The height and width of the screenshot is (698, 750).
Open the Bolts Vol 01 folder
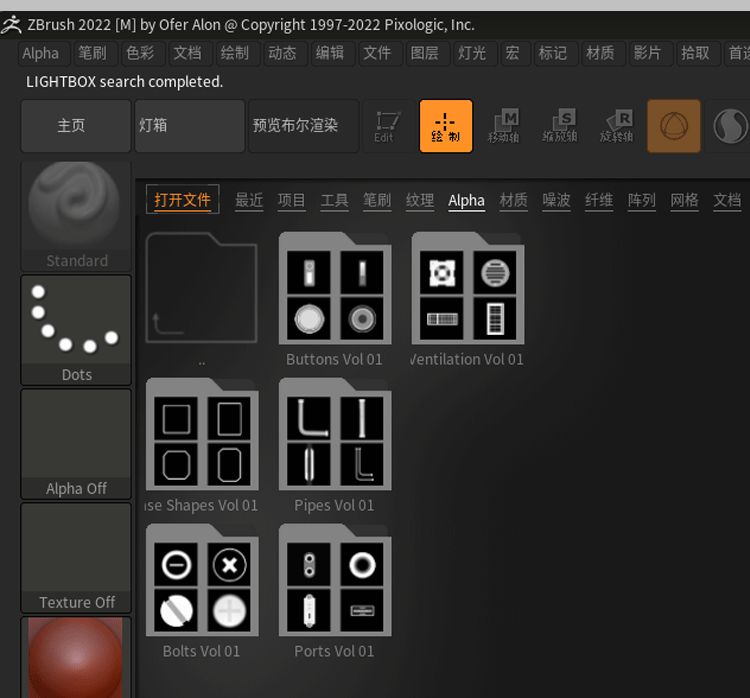coord(202,580)
